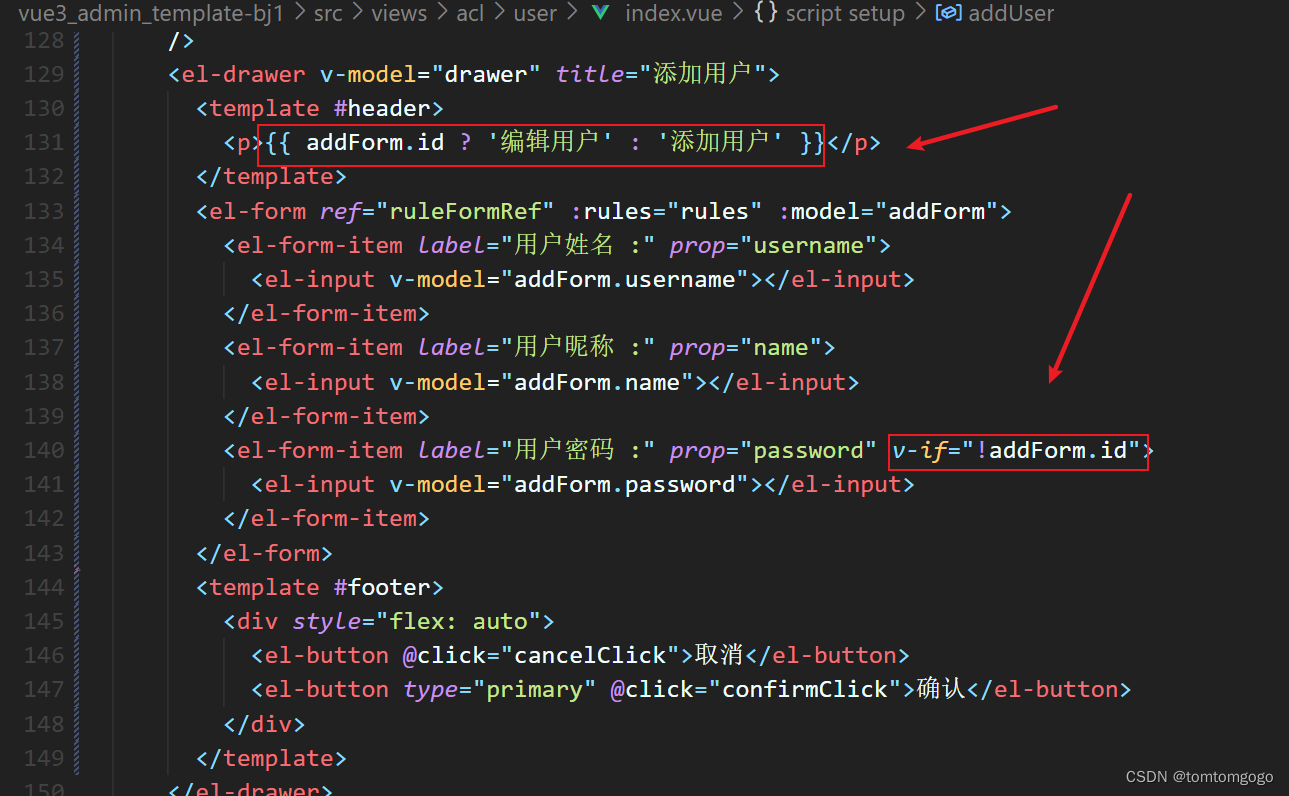Click "addForm.name" v-model value
Screen dimensions: 1289x796
pyautogui.click(x=597, y=382)
